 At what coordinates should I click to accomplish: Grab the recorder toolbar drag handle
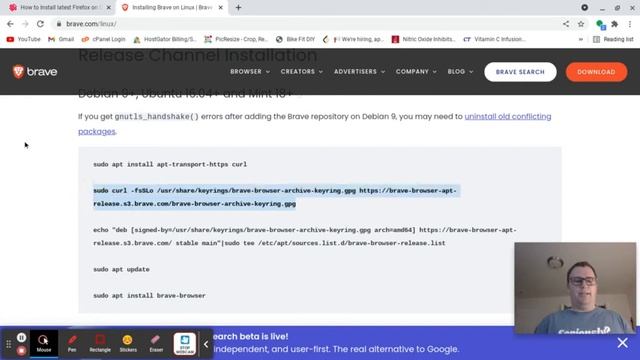click(9, 344)
